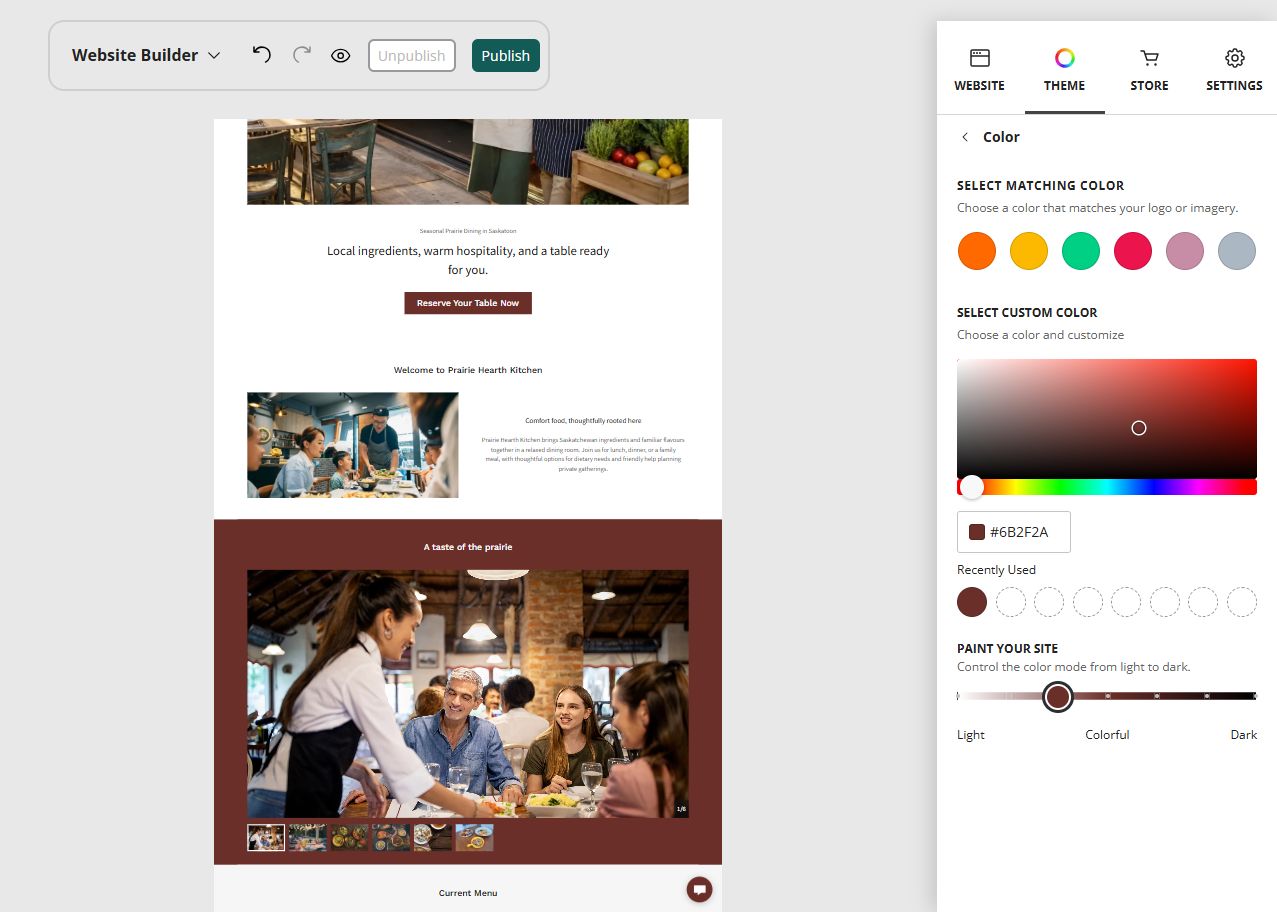Image resolution: width=1277 pixels, height=912 pixels.
Task: Select the first gallery thumbnail
Action: pyautogui.click(x=266, y=837)
